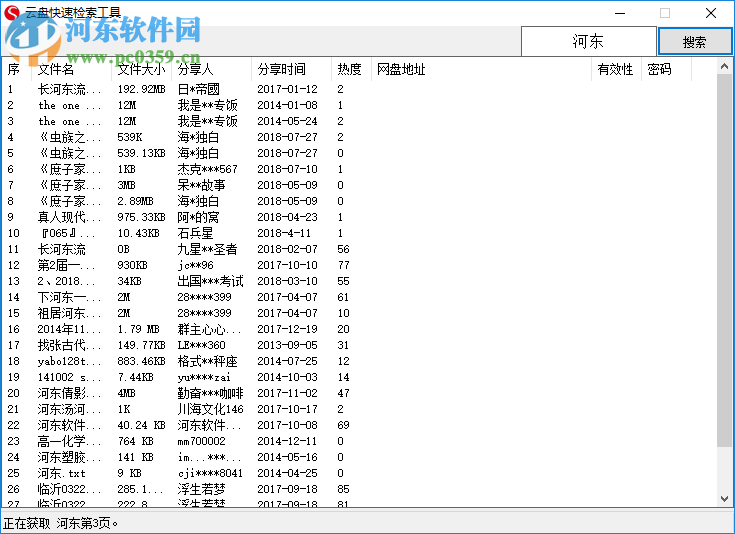Select row 3 with date 2014-05-24
This screenshot has width=735, height=534.
pos(359,121)
